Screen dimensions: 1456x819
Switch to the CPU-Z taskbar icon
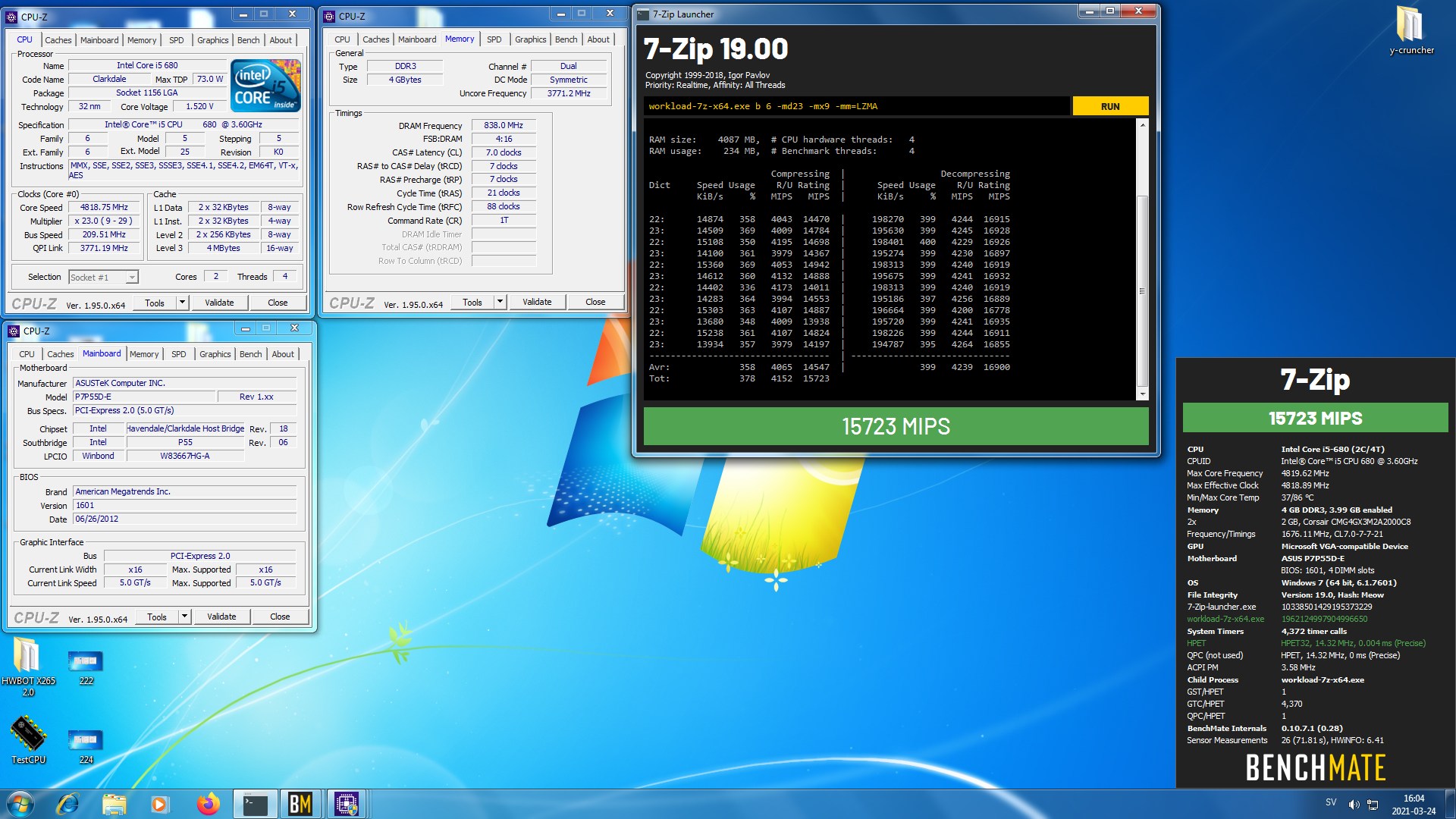347,804
